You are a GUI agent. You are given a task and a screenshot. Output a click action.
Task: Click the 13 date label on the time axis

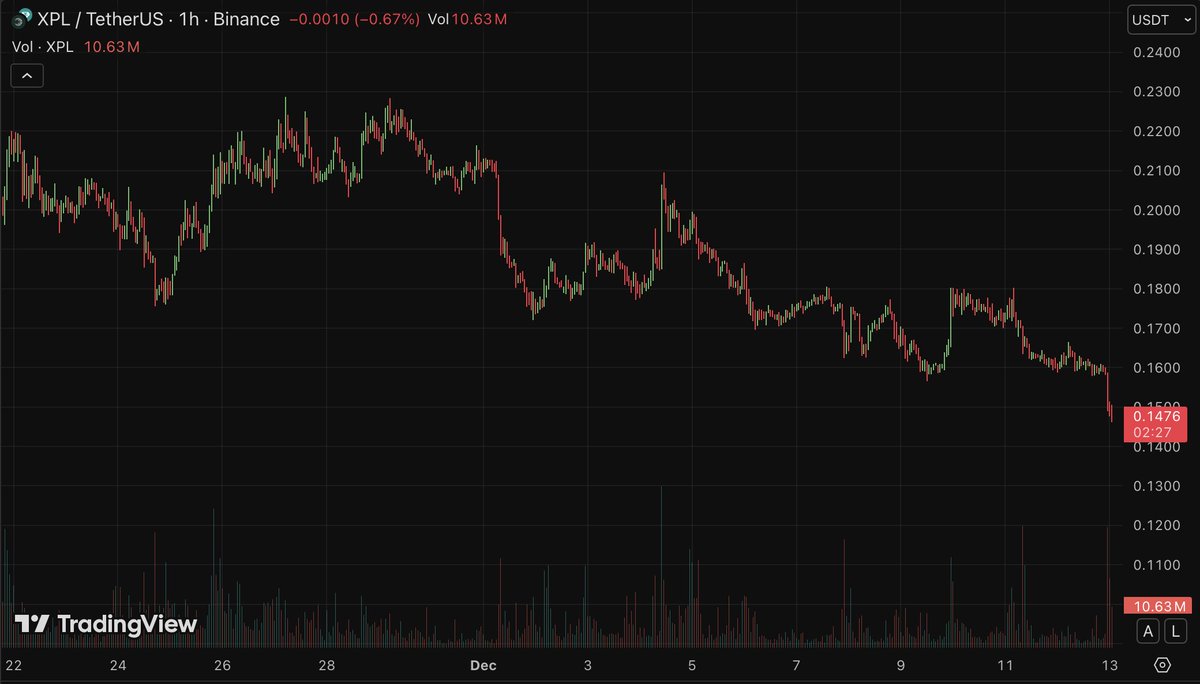[1109, 665]
